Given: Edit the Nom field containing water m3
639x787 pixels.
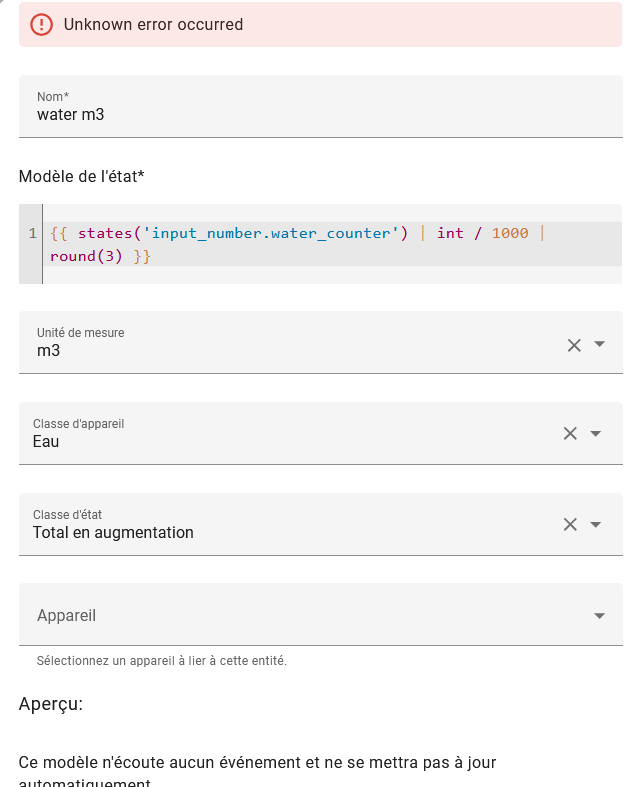Looking at the screenshot, I should pos(321,106).
